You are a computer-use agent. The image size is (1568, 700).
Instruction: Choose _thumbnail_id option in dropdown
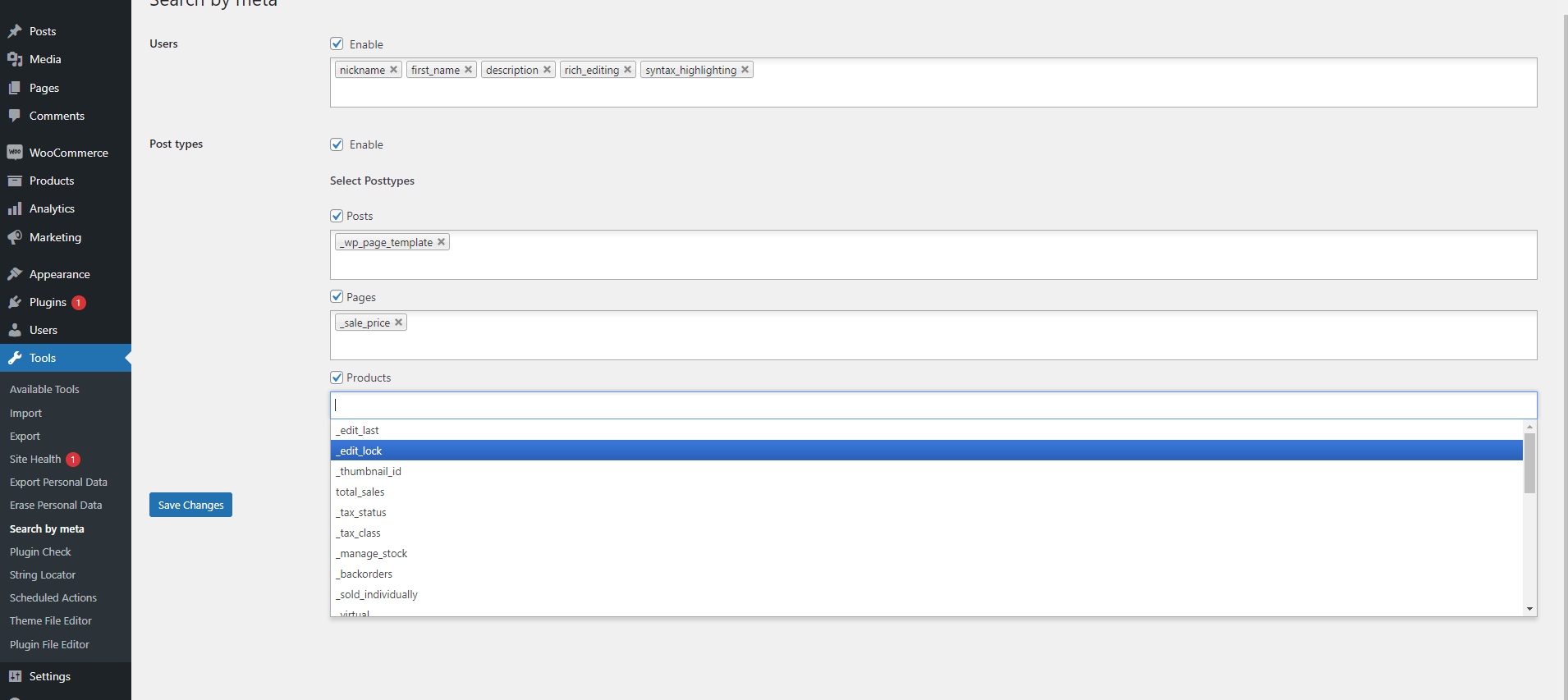(369, 471)
